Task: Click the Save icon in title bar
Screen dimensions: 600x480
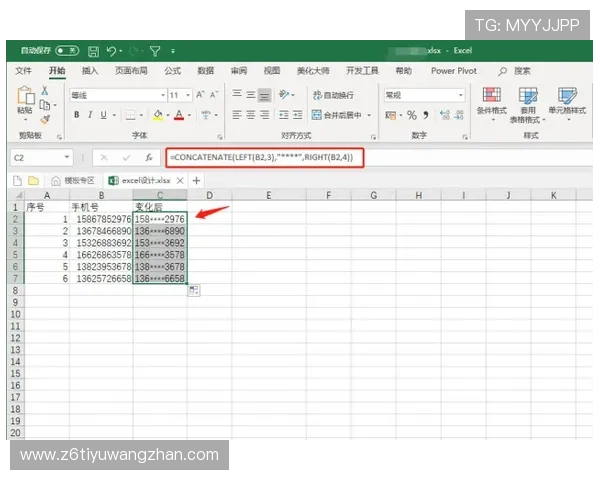Action: coord(93,51)
